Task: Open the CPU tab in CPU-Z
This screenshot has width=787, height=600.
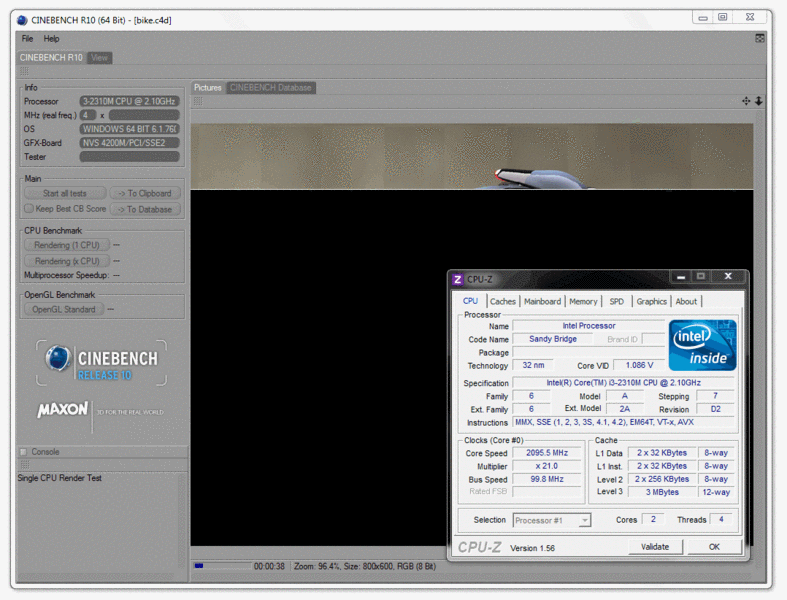Action: tap(470, 301)
